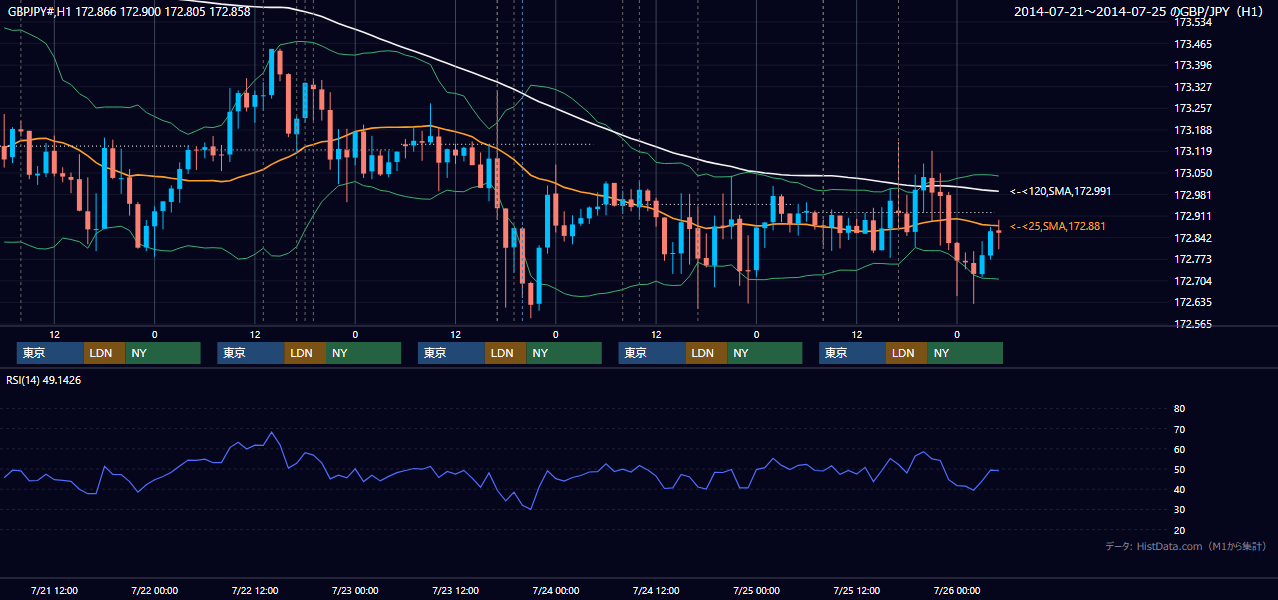Click the LDN session block for 7/25
The width and height of the screenshot is (1278, 600).
906,353
